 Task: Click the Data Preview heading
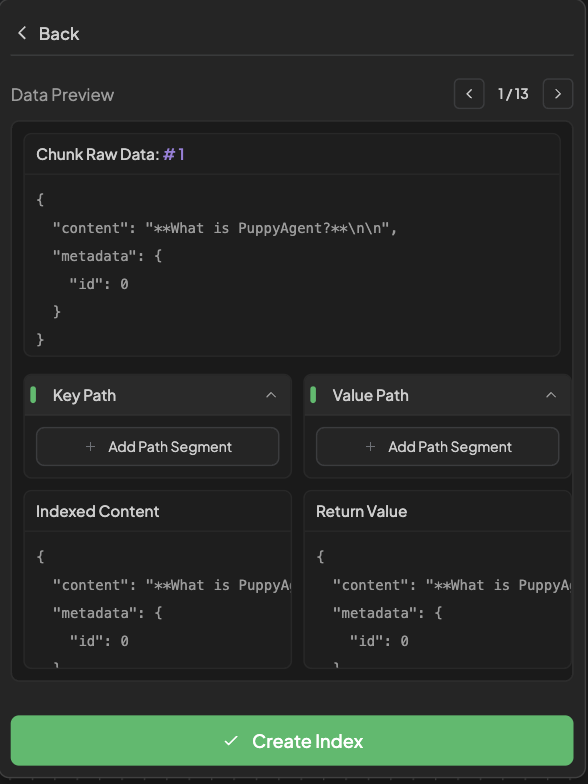pos(62,95)
